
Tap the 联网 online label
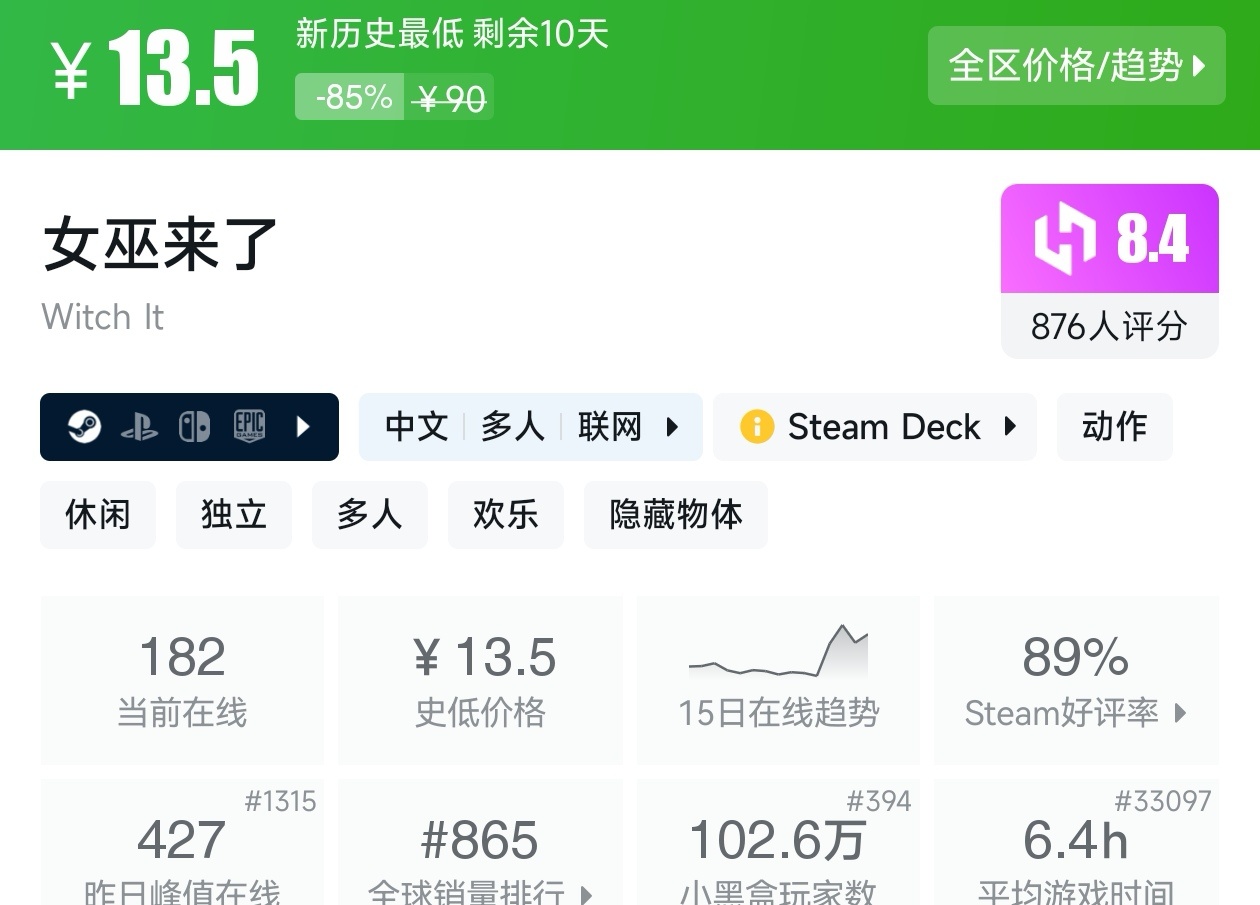click(x=610, y=427)
